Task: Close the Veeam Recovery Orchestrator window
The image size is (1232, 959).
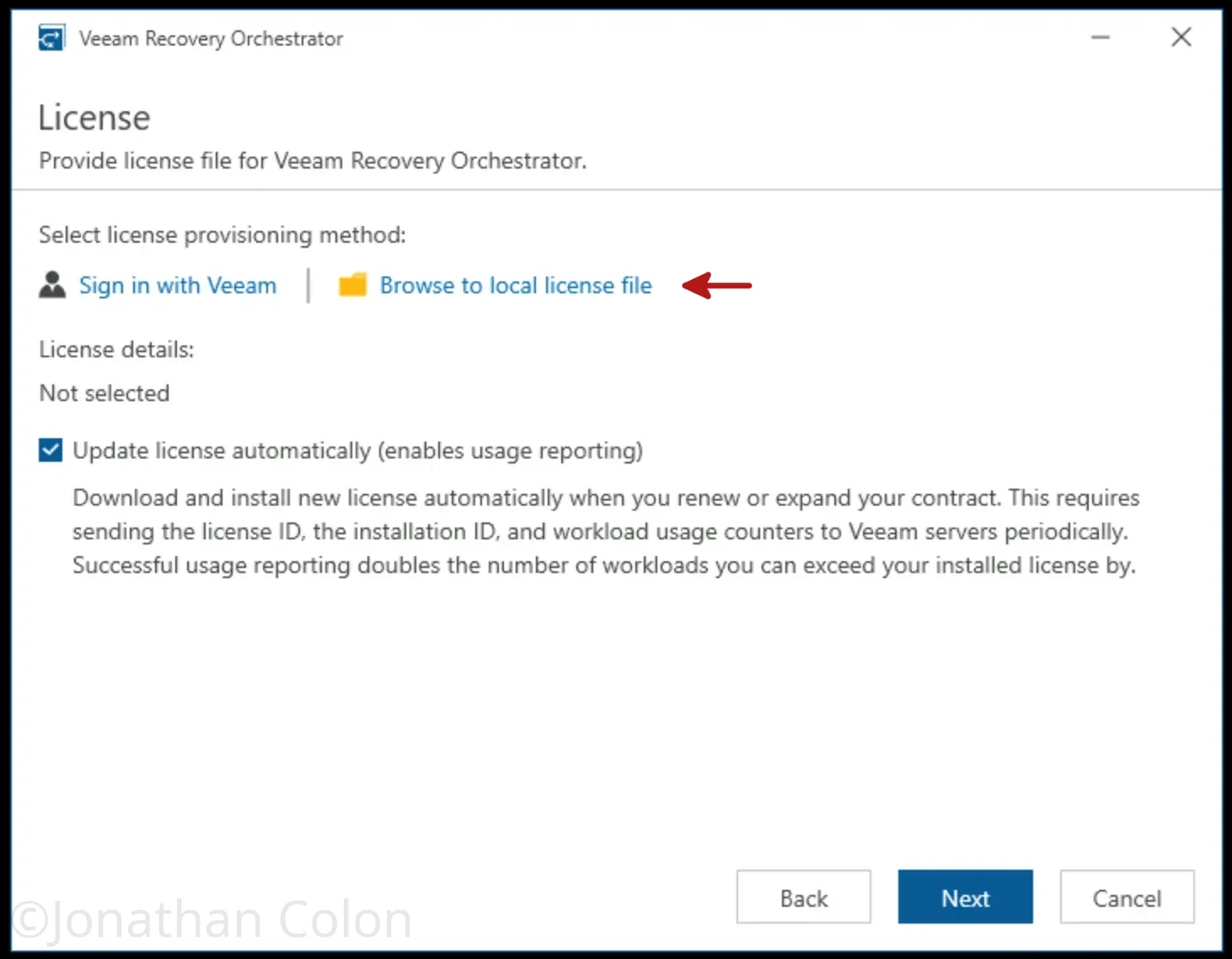Action: [x=1181, y=37]
